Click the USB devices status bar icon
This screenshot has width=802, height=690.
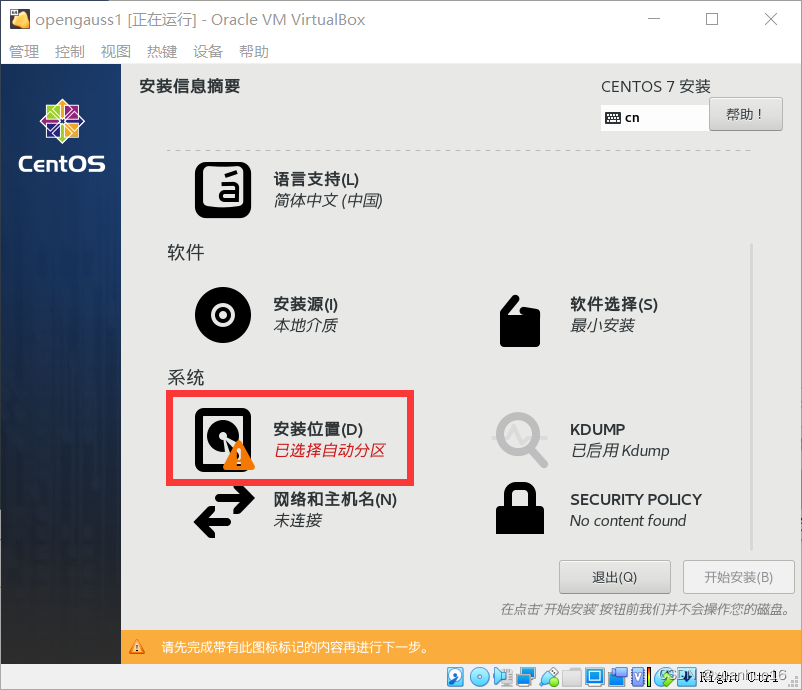547,677
